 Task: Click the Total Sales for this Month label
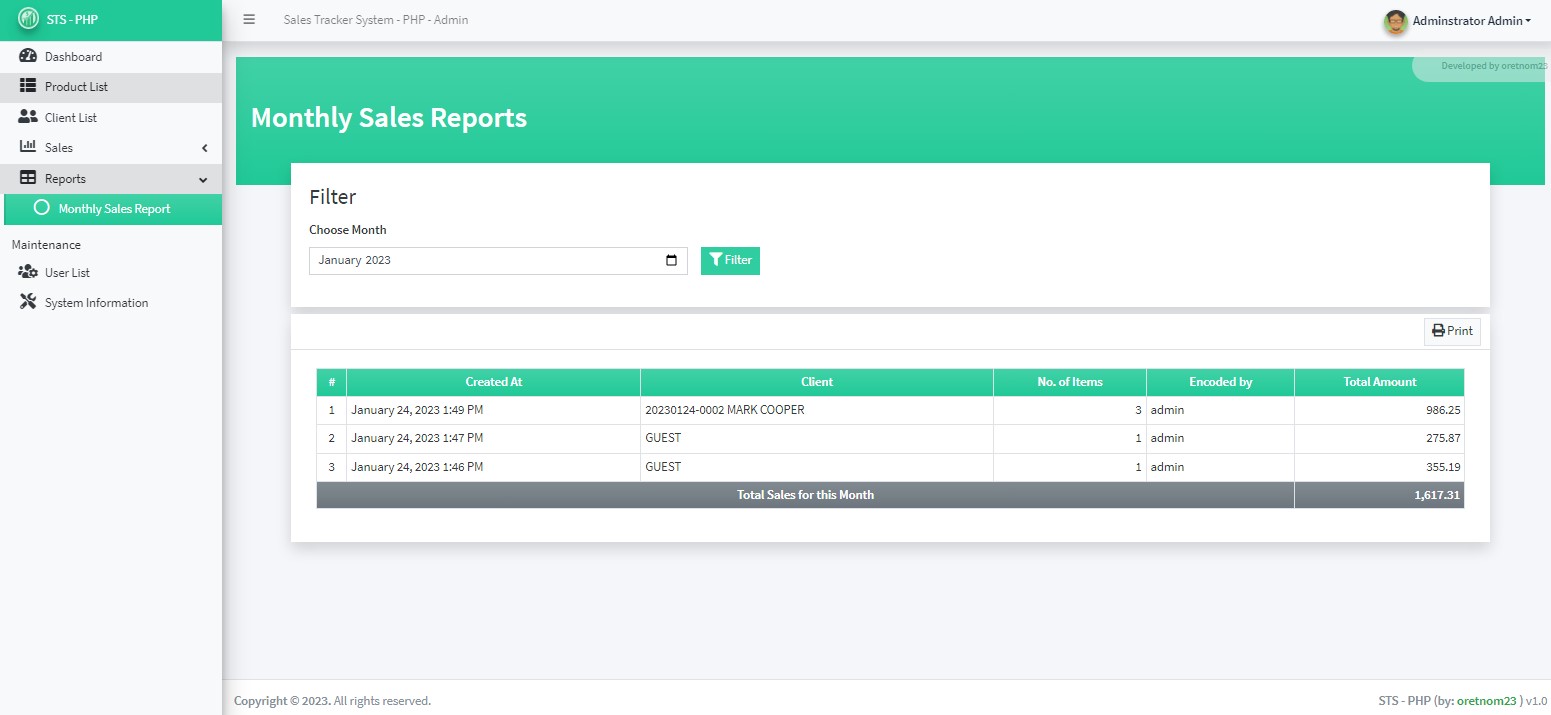[805, 495]
